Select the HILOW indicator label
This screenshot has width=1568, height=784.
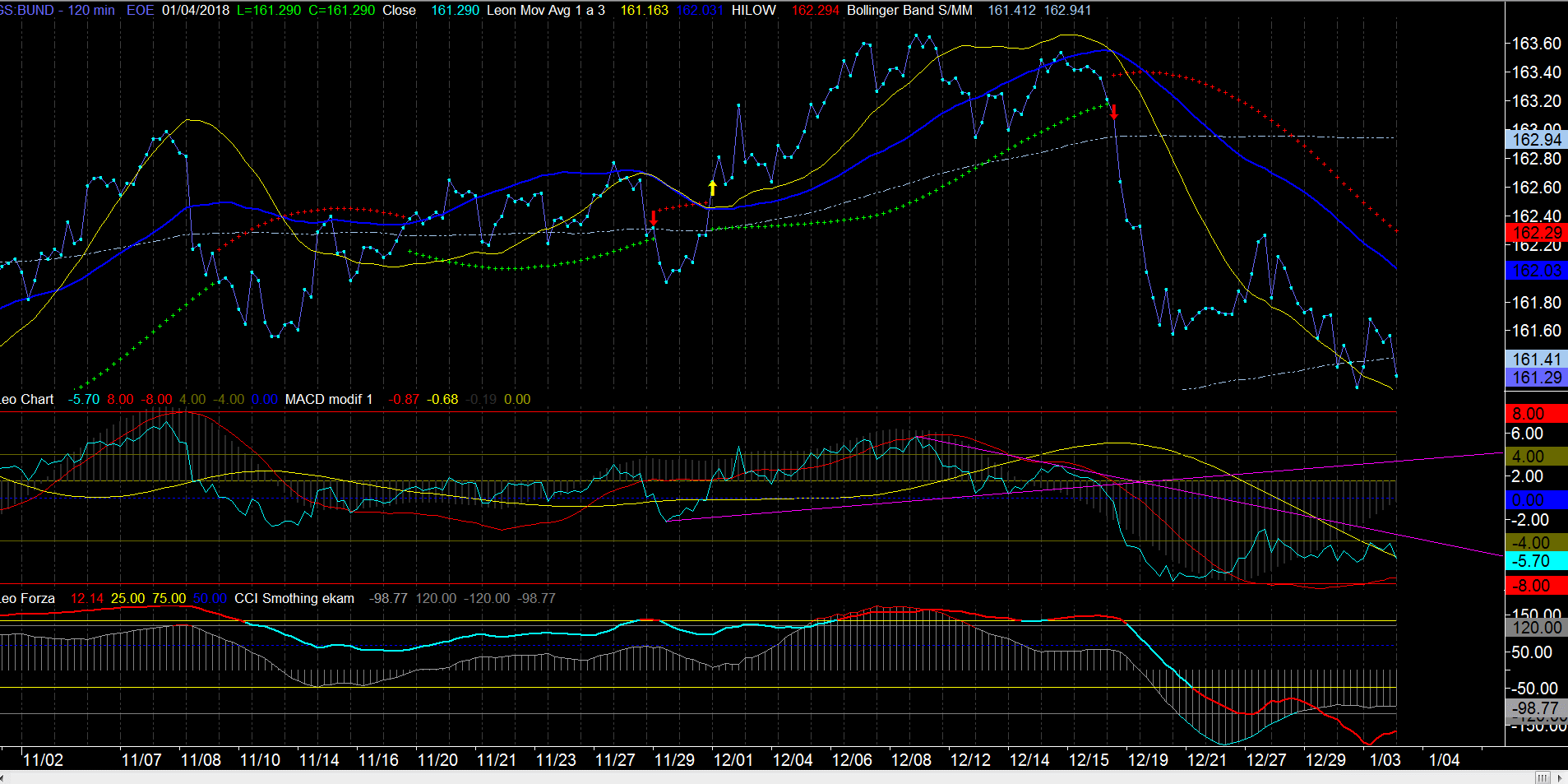[x=754, y=11]
